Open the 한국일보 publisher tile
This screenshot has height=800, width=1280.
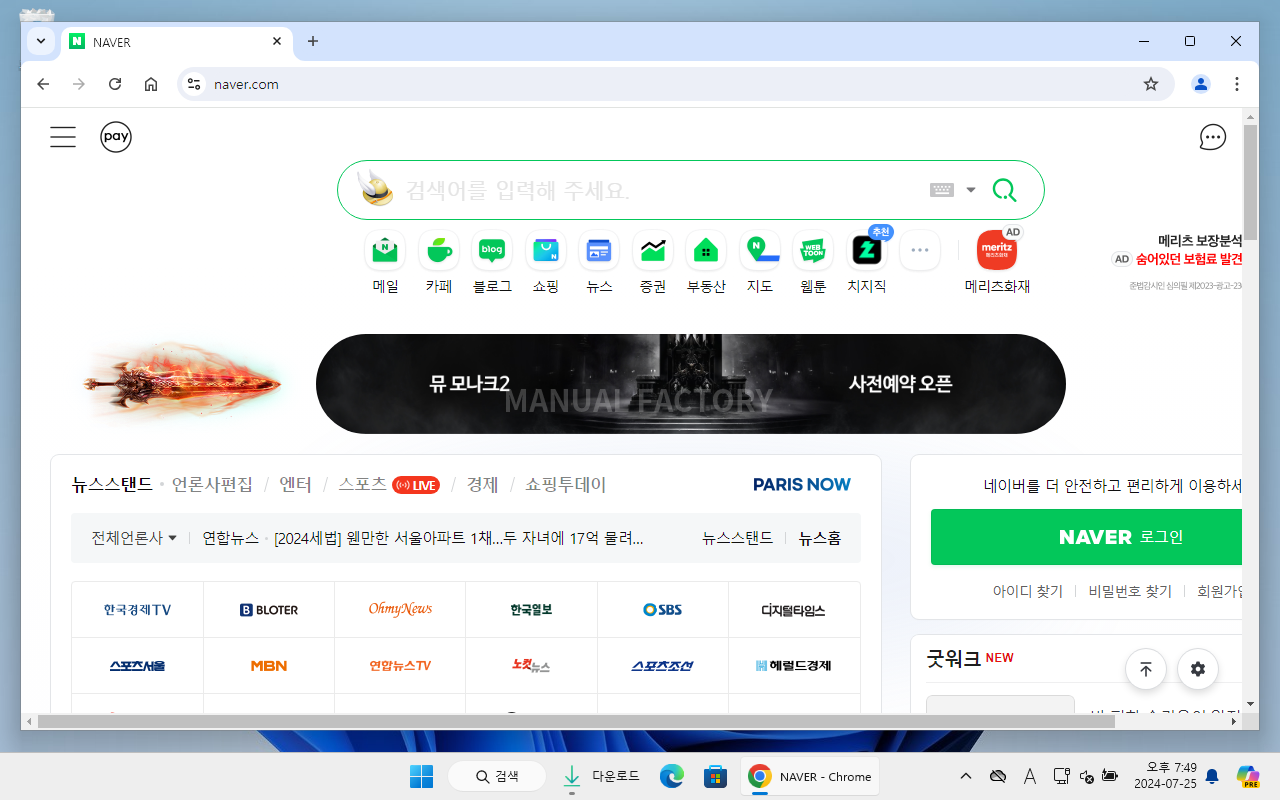531,610
